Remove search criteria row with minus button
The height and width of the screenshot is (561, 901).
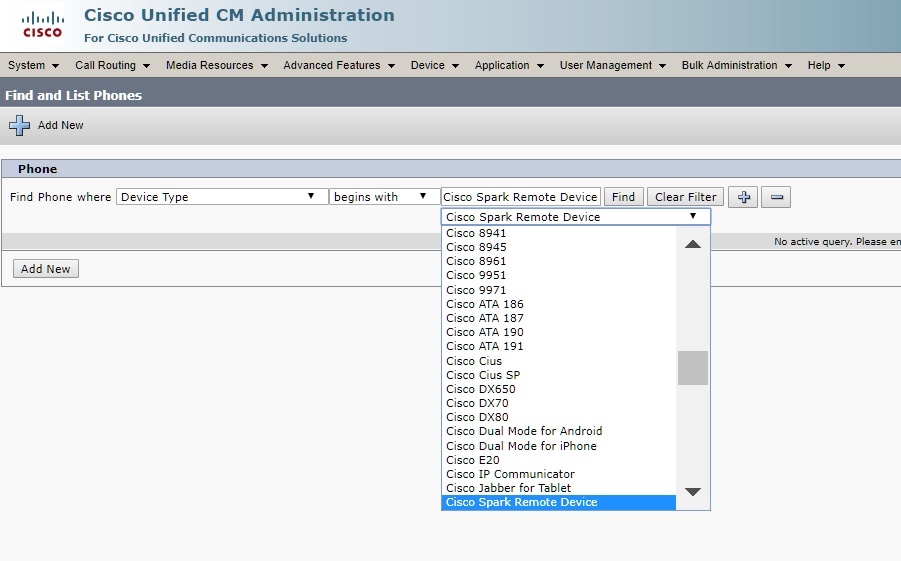pos(776,197)
